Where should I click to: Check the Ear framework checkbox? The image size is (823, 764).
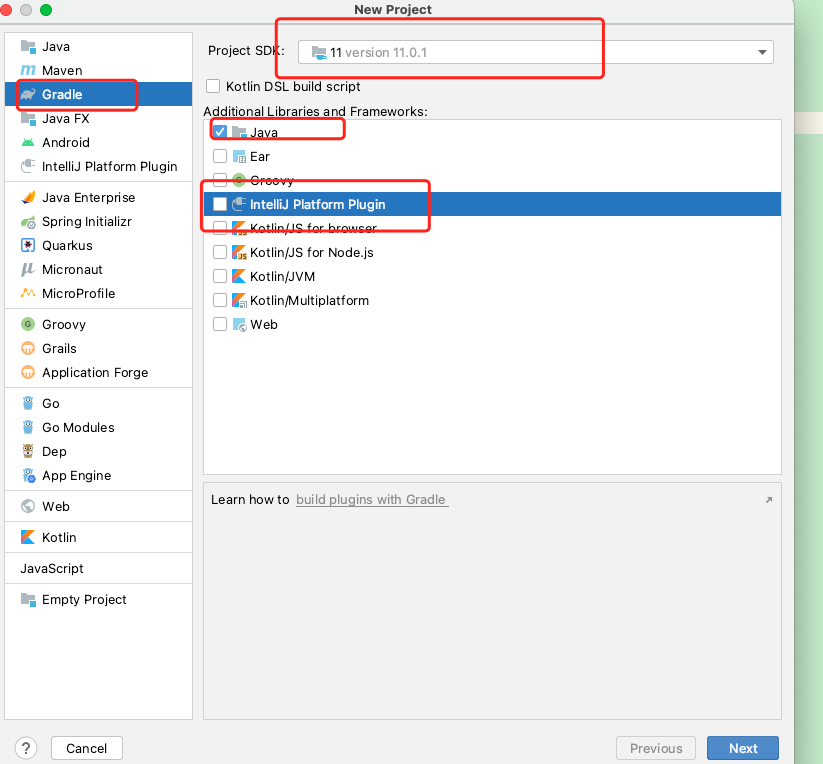[220, 156]
